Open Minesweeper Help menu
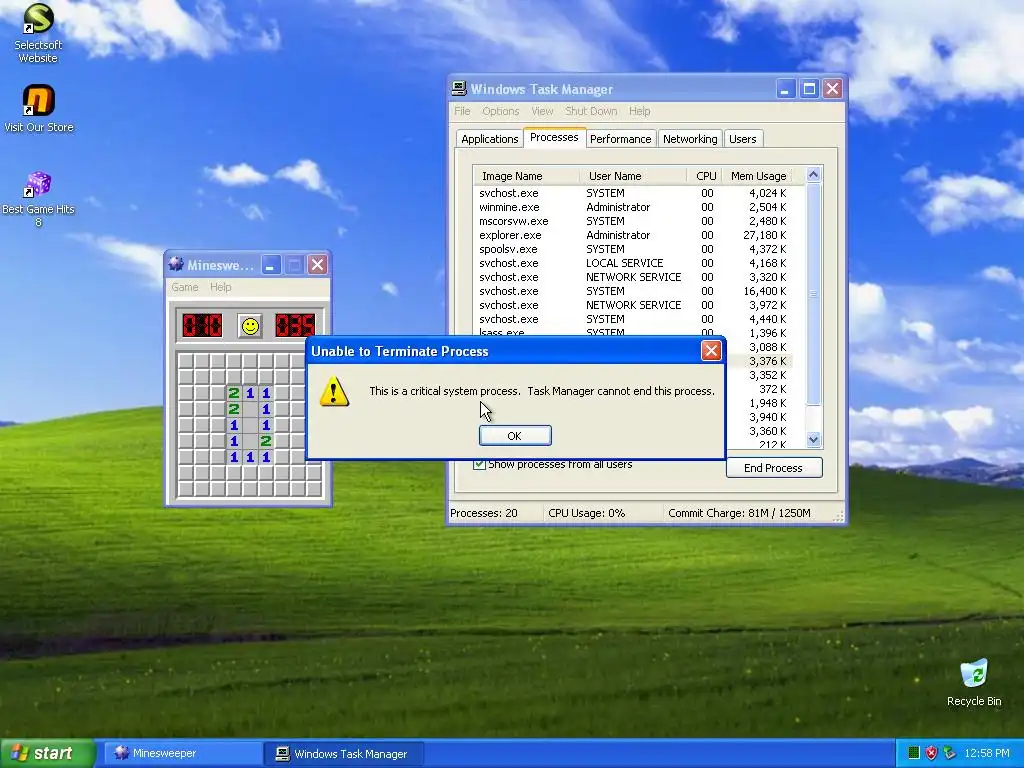The height and width of the screenshot is (768, 1024). click(x=220, y=287)
